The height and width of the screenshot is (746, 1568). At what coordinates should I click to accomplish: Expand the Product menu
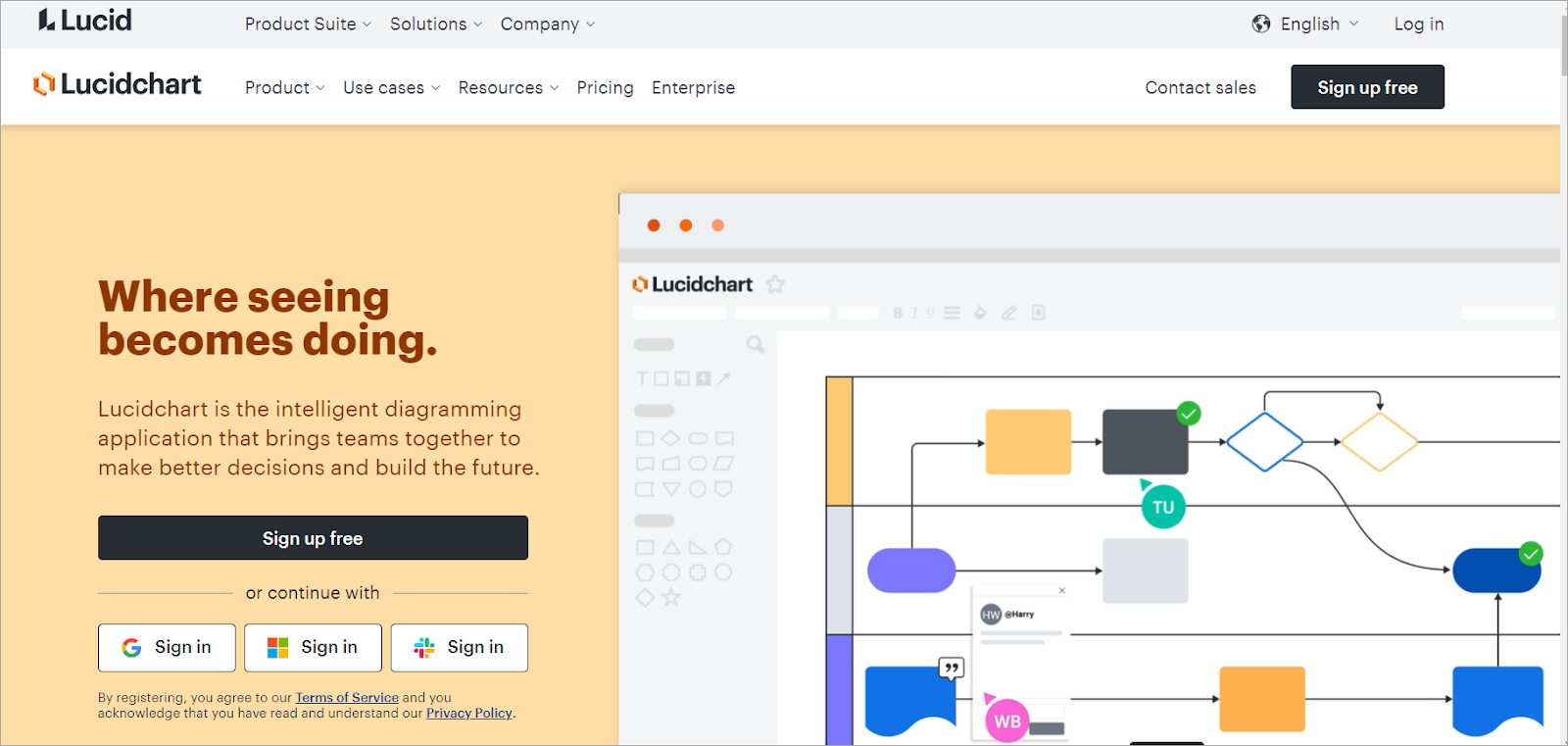tap(285, 87)
